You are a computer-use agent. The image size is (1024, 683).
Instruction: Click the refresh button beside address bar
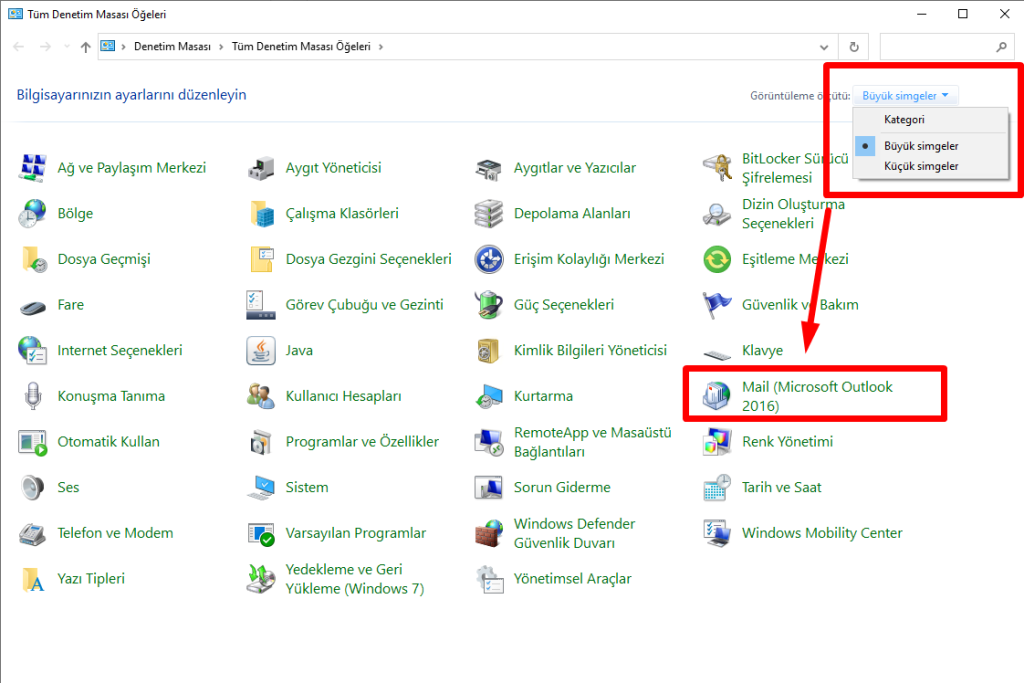pos(853,47)
